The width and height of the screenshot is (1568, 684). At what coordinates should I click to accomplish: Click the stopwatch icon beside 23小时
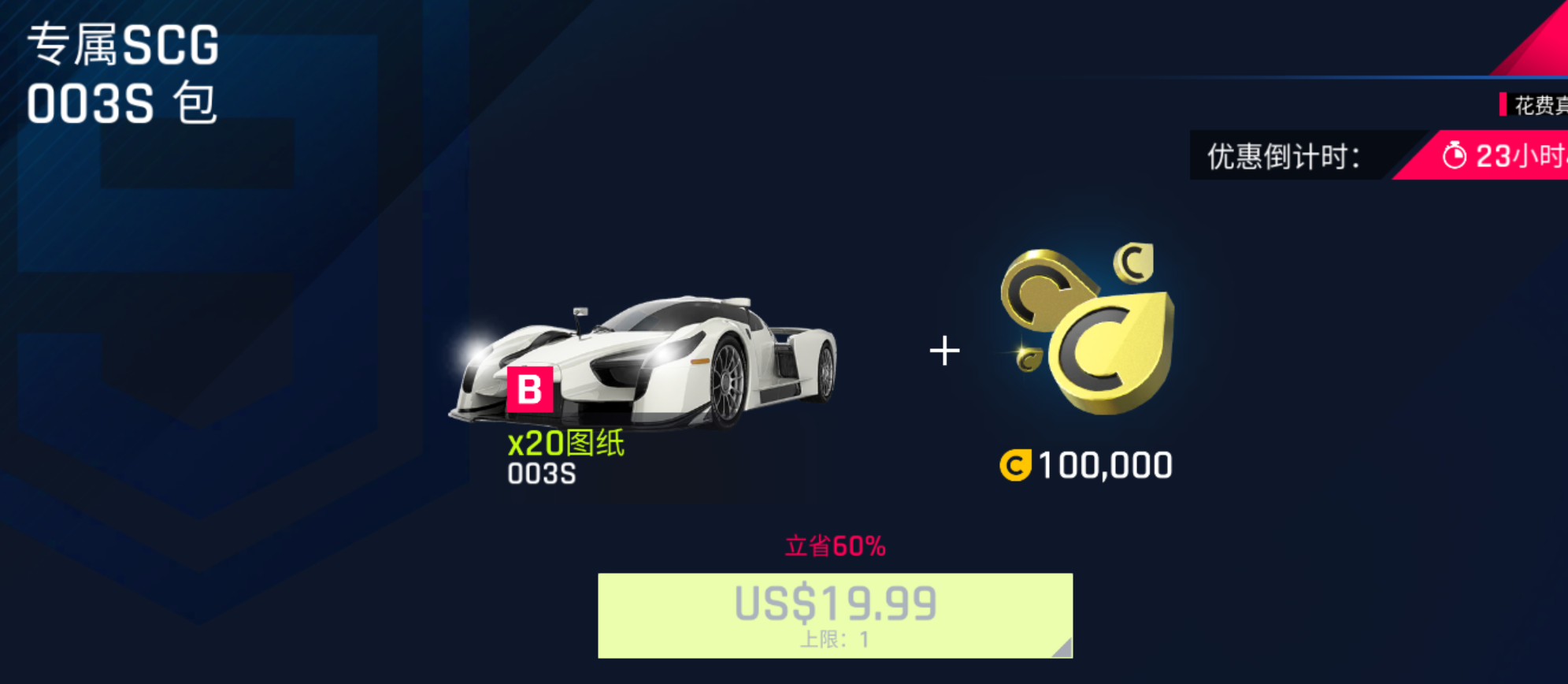1454,155
